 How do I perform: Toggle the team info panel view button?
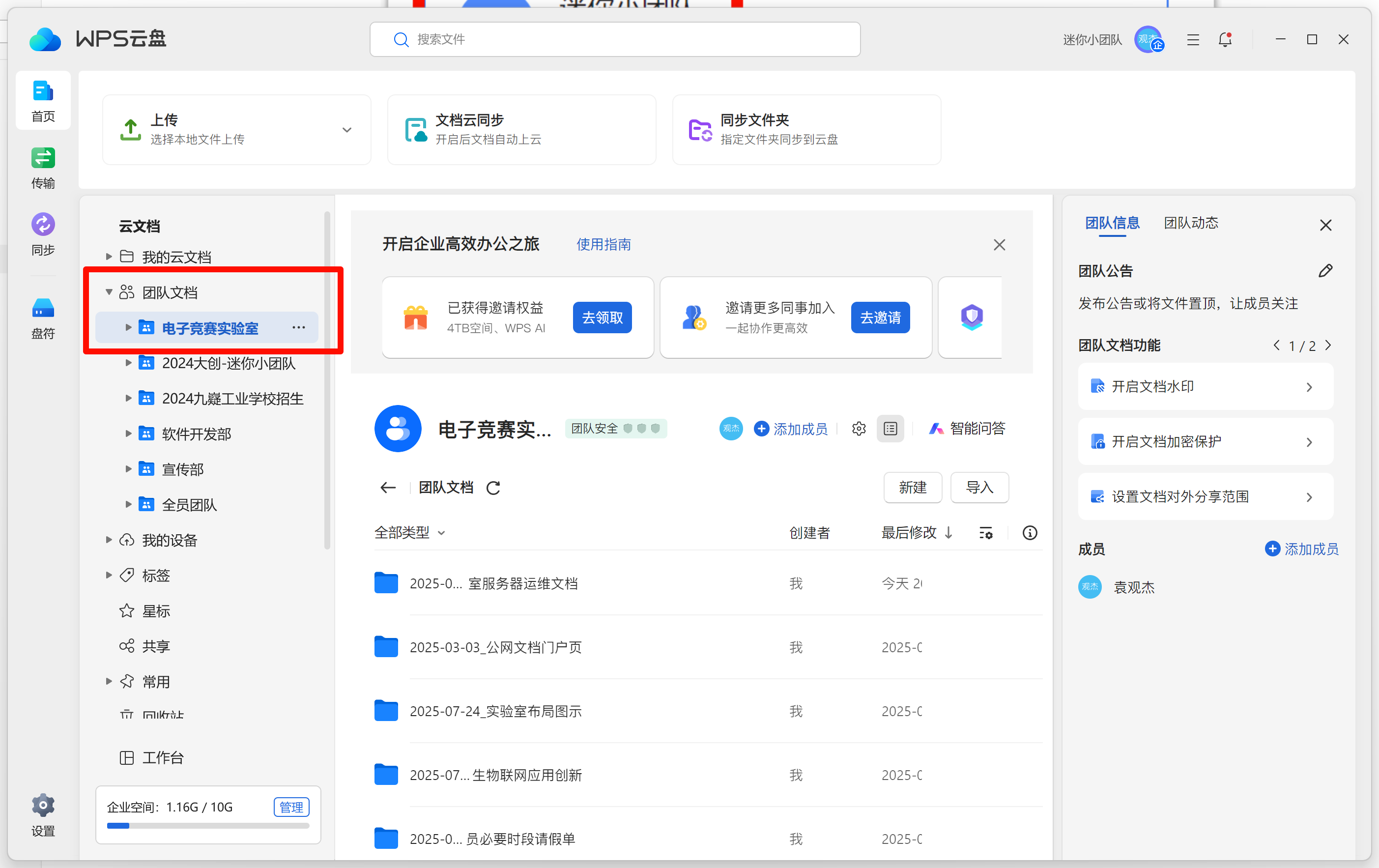coord(890,429)
